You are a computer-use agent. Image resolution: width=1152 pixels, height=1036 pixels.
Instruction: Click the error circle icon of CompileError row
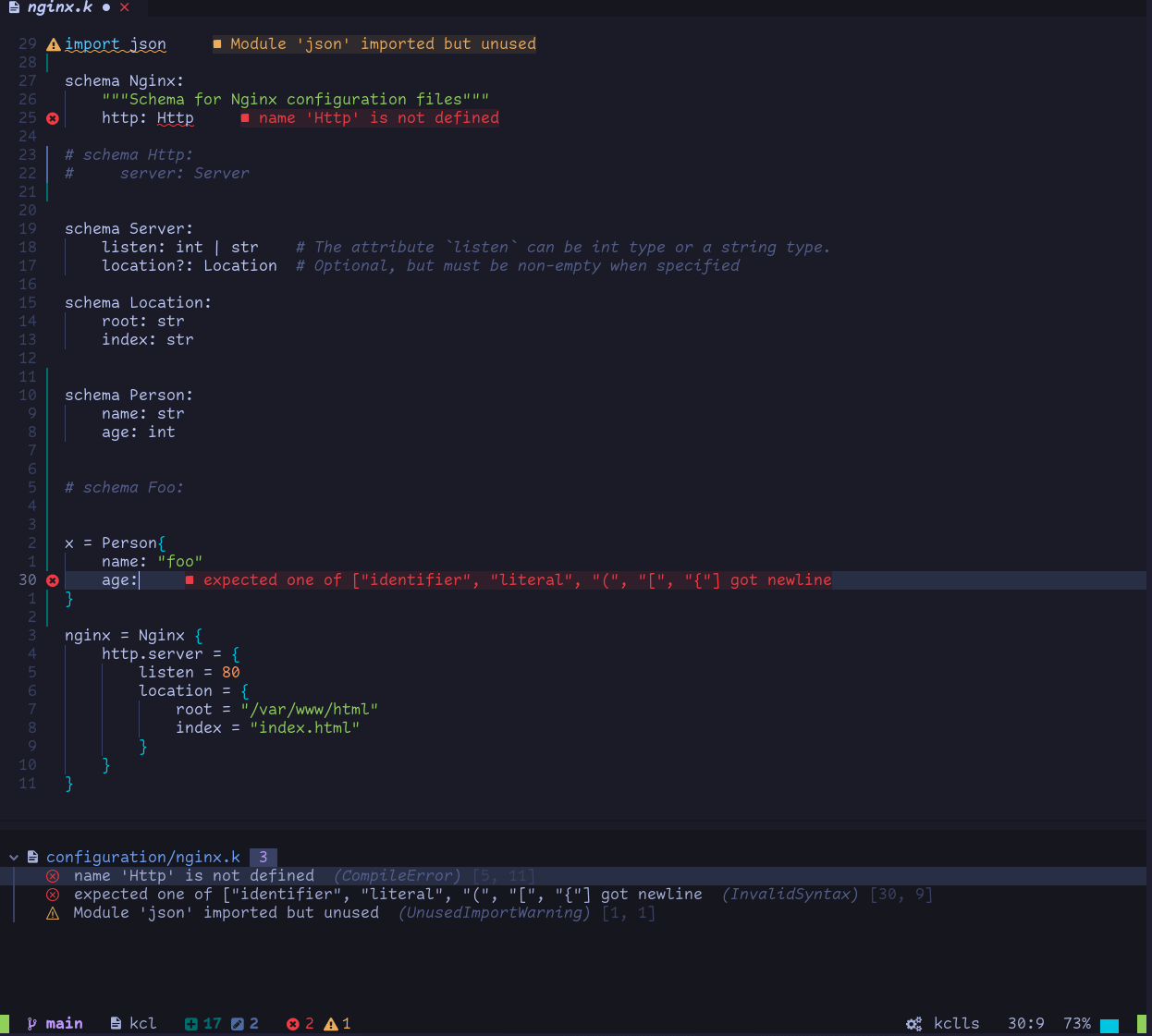pos(53,876)
